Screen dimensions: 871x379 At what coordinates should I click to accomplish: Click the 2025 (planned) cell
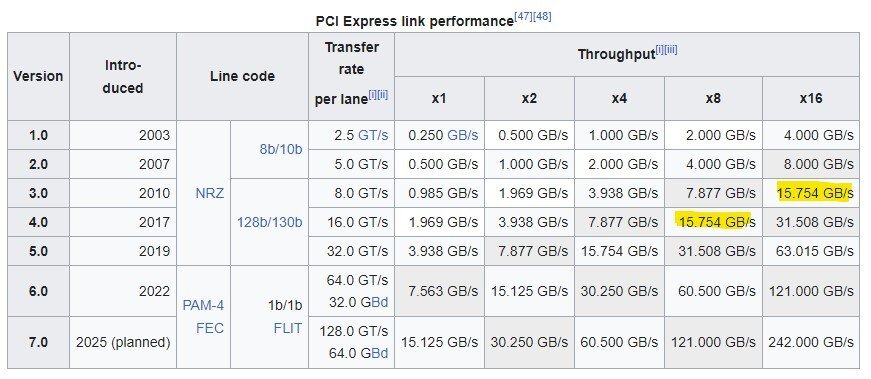(123, 342)
